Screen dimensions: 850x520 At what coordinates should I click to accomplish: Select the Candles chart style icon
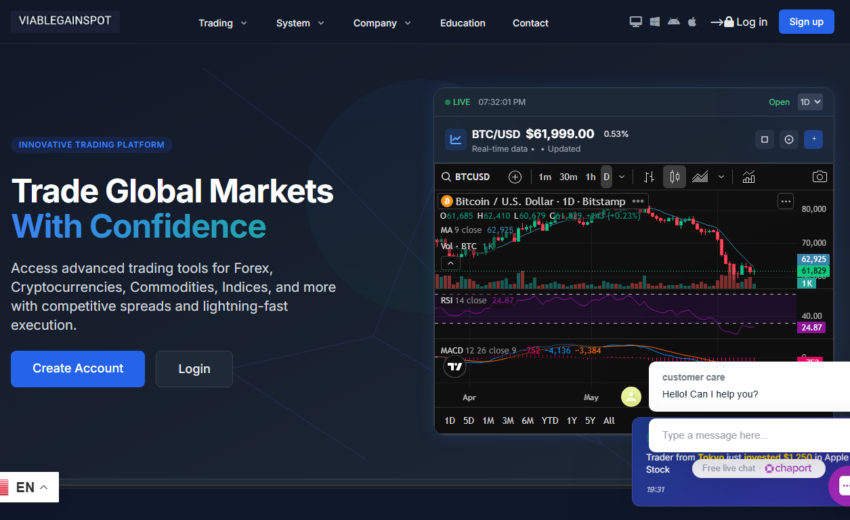pyautogui.click(x=674, y=177)
